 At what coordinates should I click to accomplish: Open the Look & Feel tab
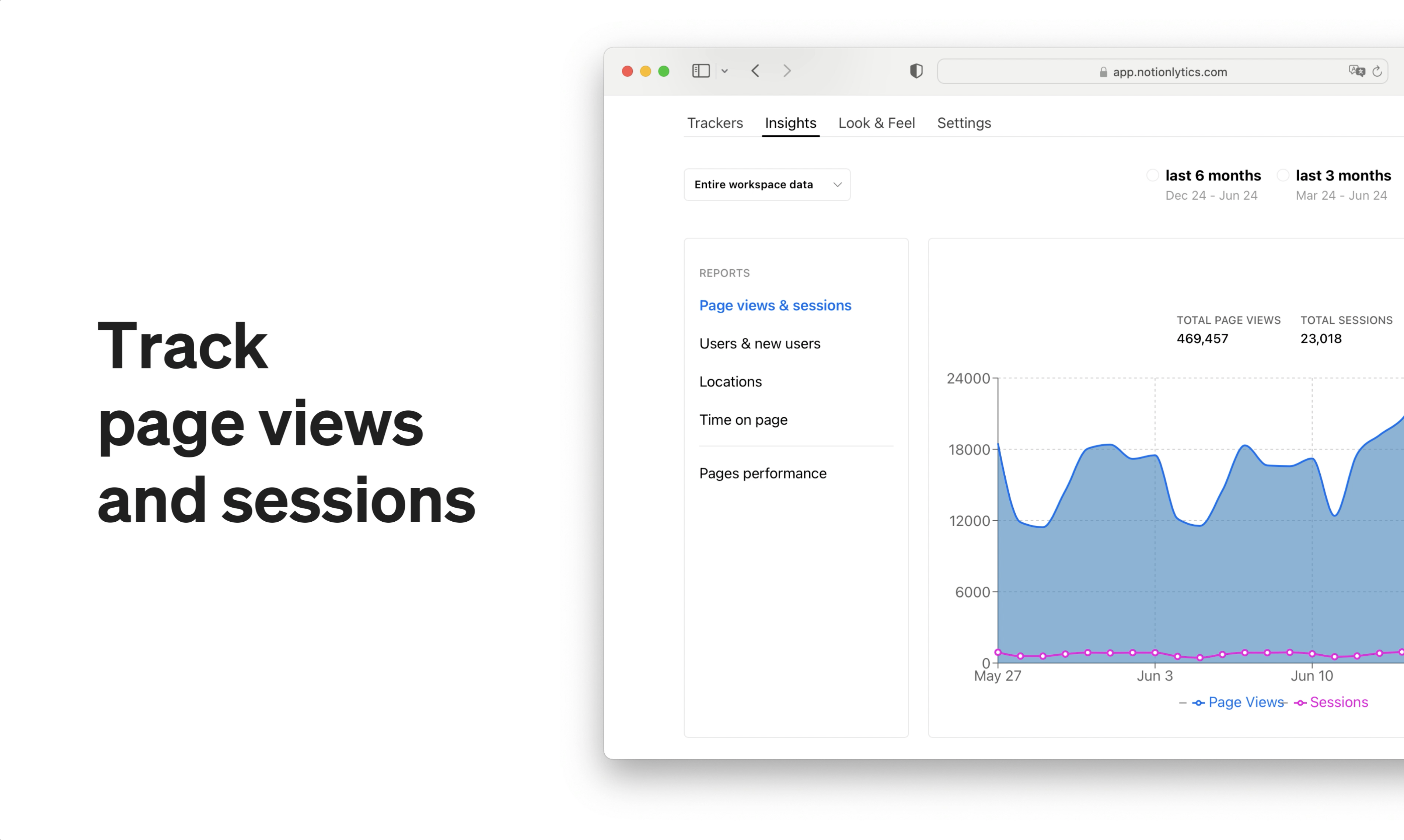click(876, 123)
